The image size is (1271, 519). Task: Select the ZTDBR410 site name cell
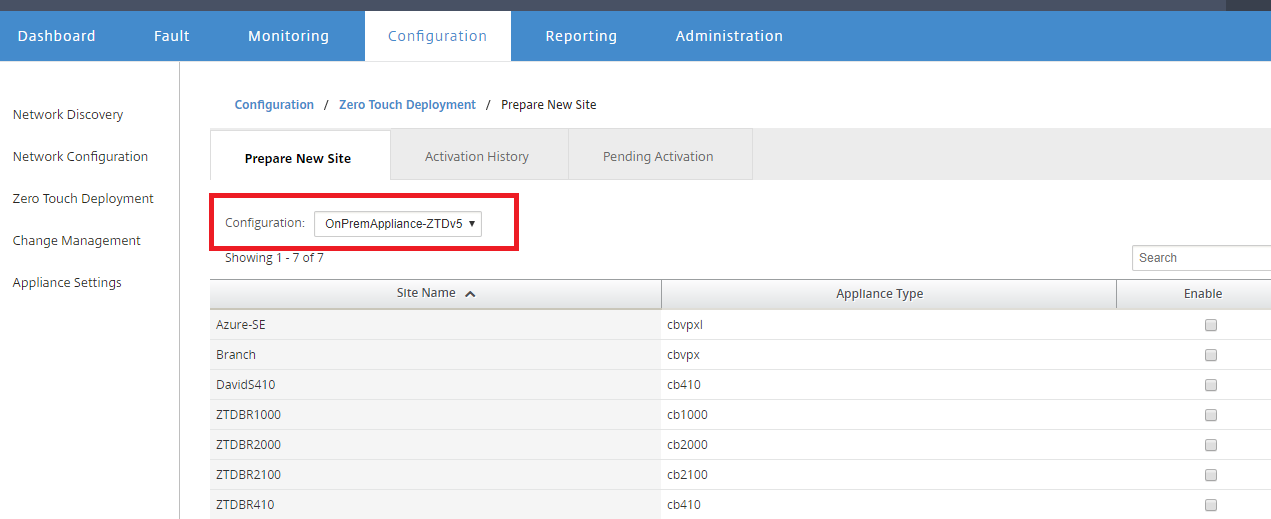436,505
